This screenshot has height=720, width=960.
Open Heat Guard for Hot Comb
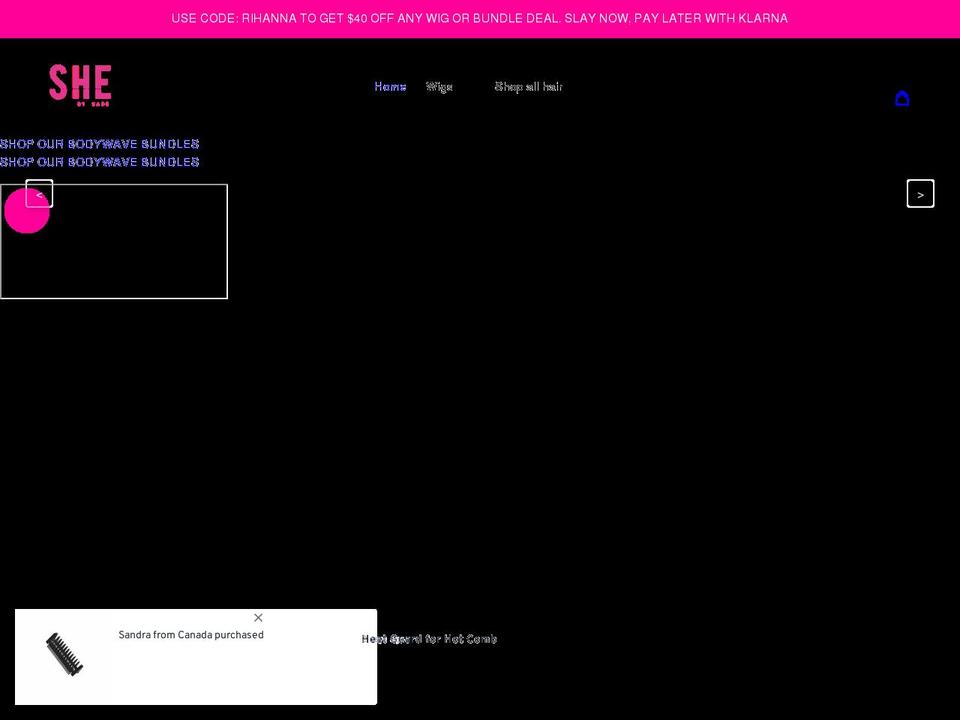coord(428,639)
